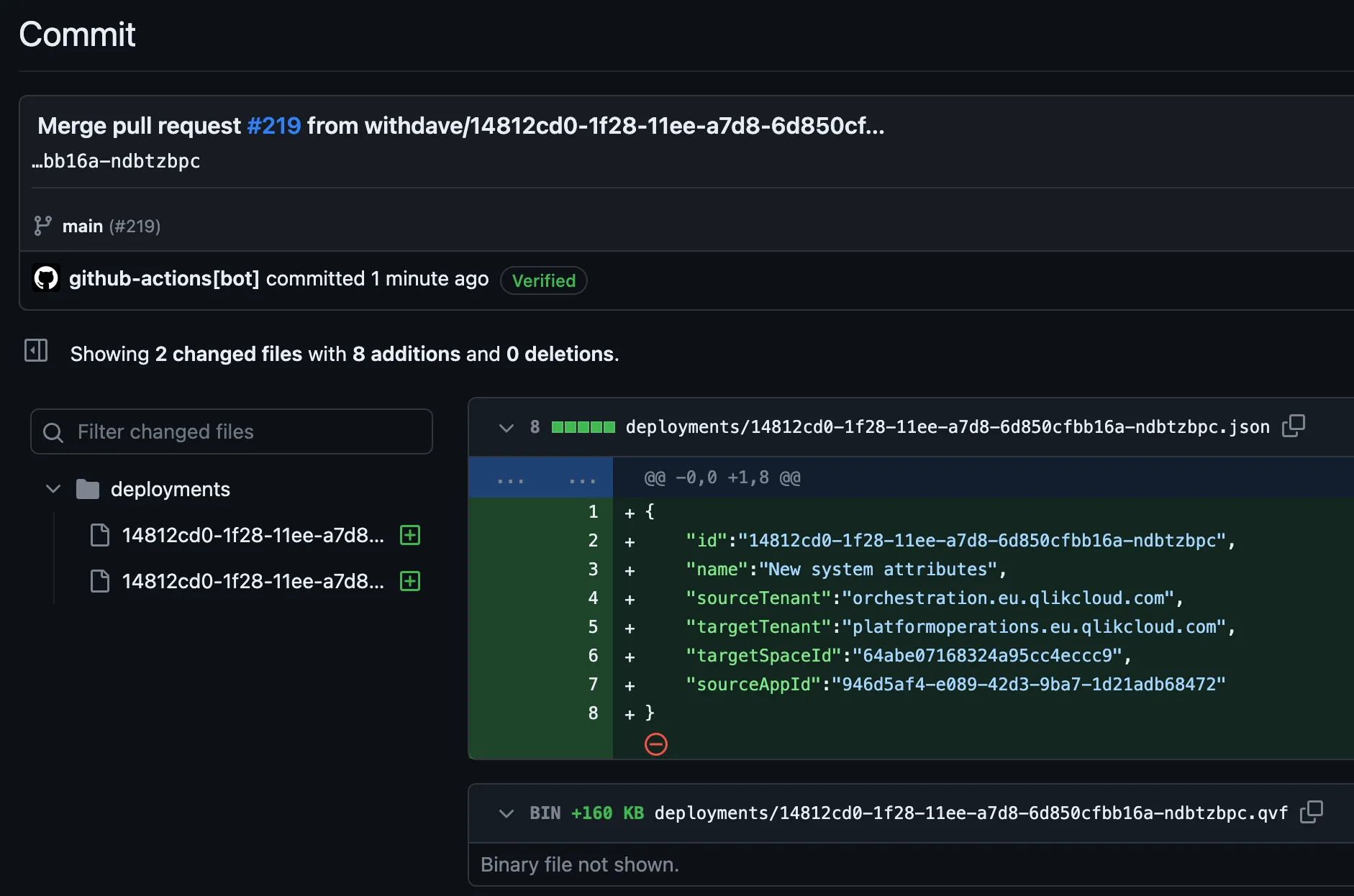Click the github-actions[bot] avatar icon

pyautogui.click(x=45, y=279)
